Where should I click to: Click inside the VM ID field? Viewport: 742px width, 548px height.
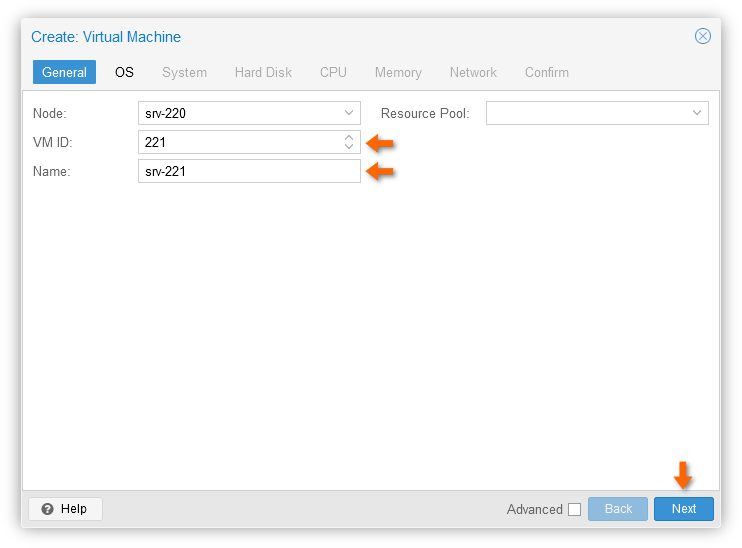(x=240, y=142)
